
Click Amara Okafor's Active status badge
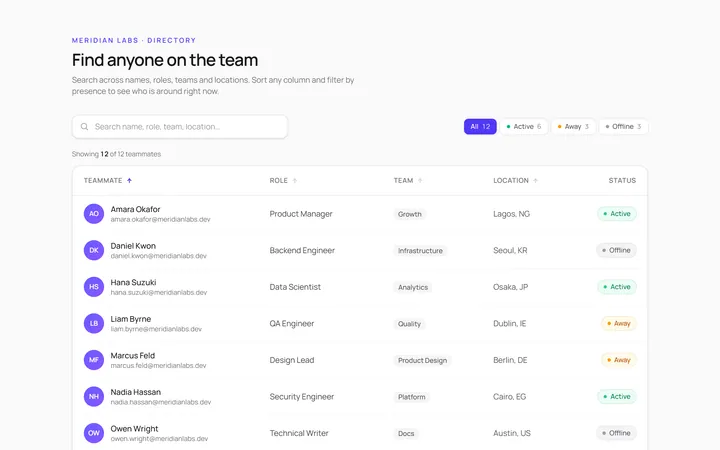click(x=617, y=214)
